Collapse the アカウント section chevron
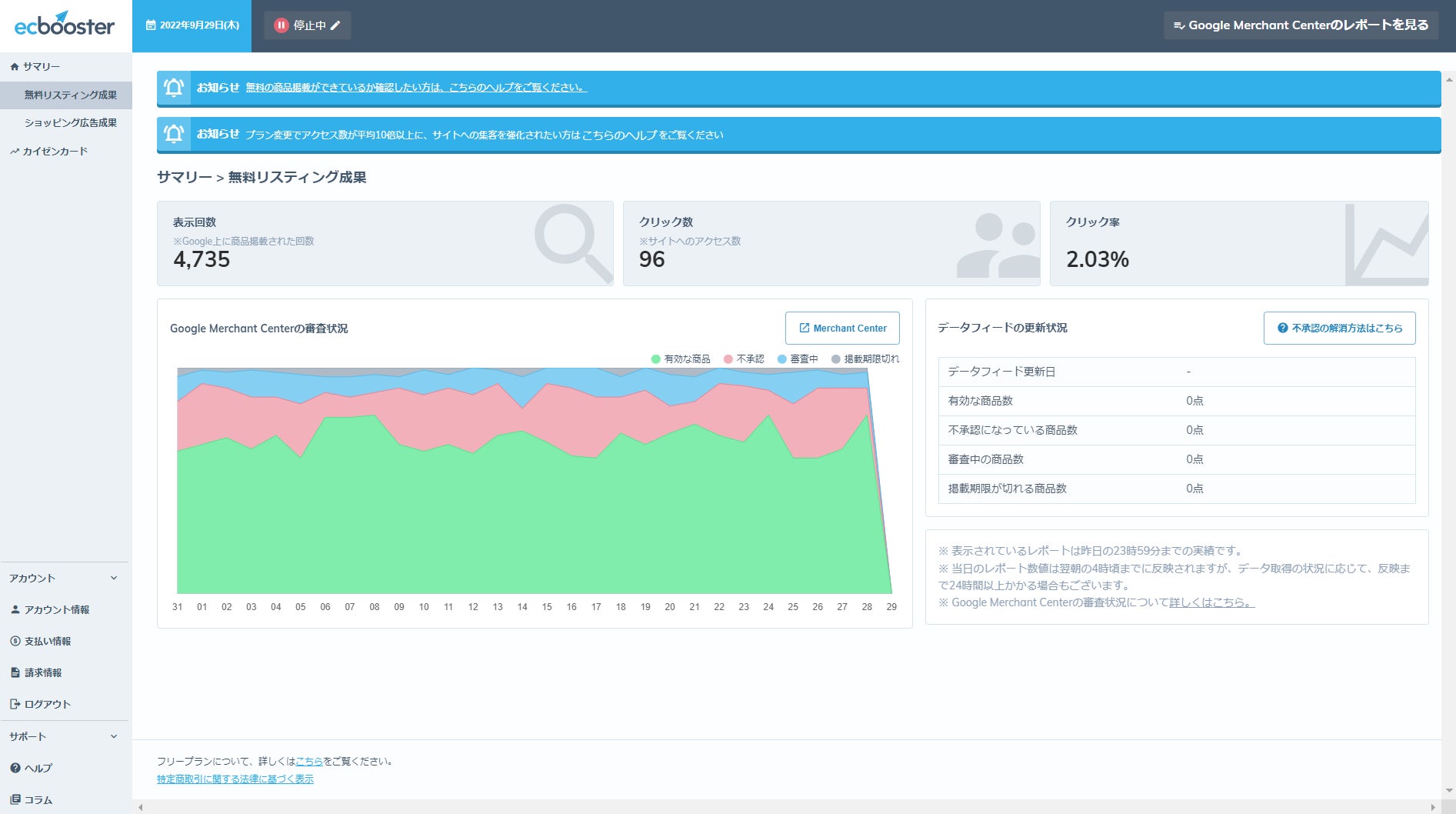Screen dimensions: 1456x814 coord(114,578)
